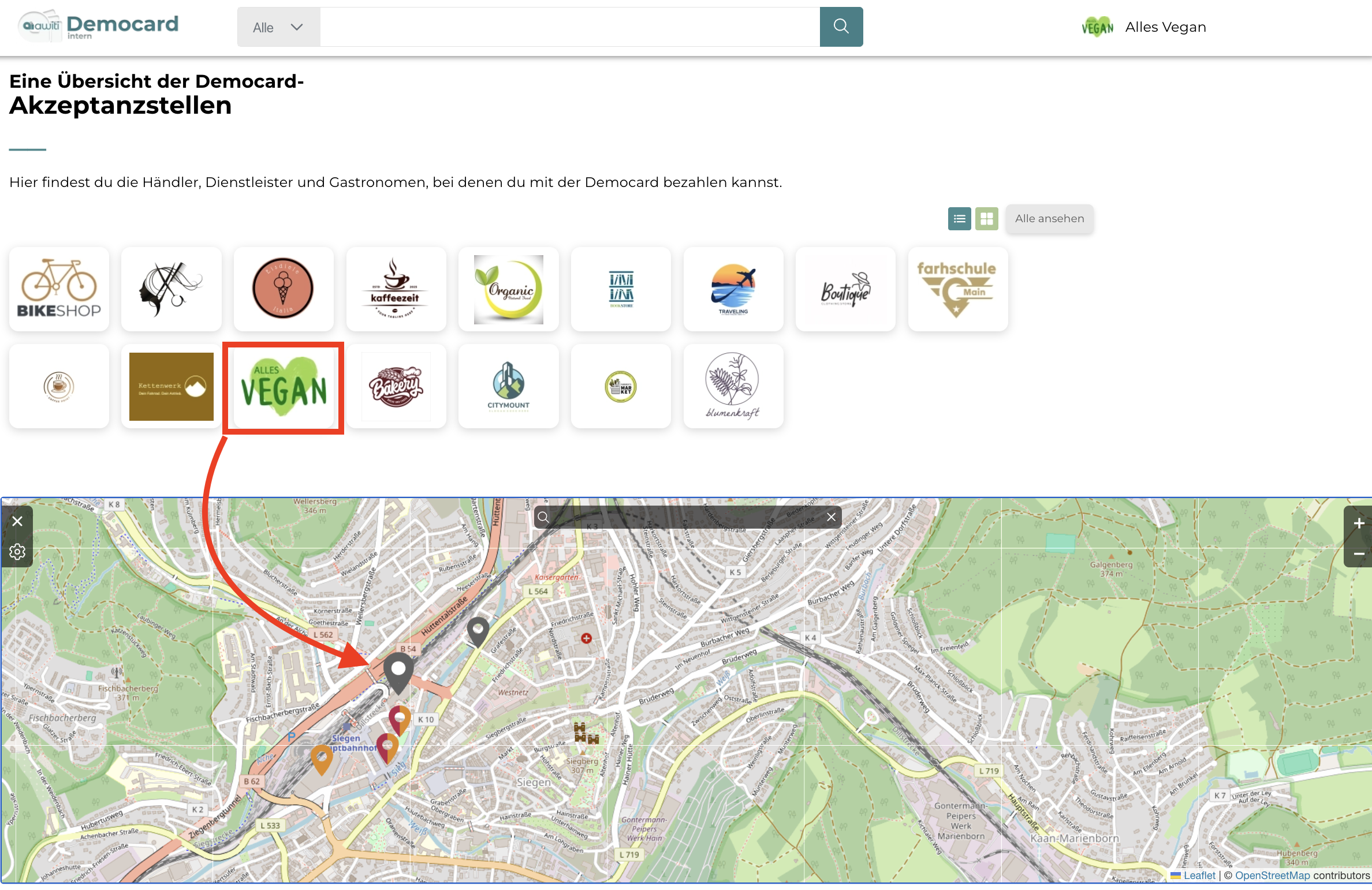Focus the top search input field
Screen dimensions: 1372x890
coord(569,27)
